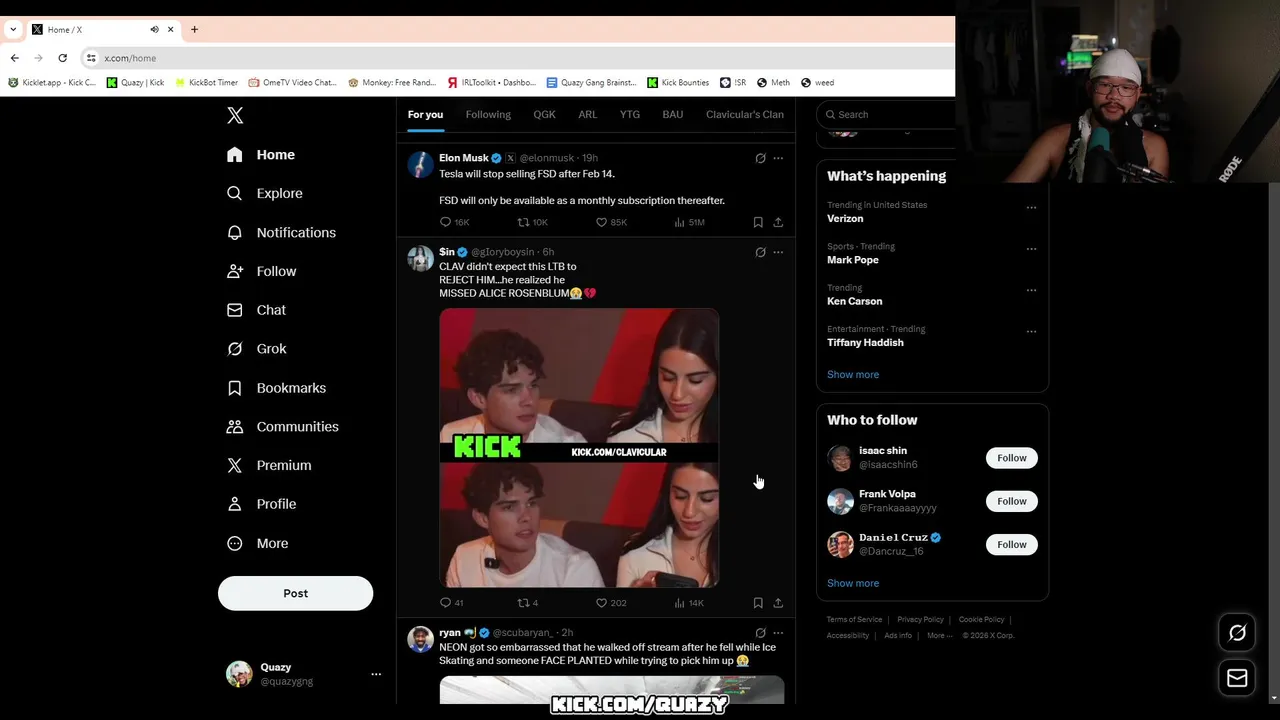
Task: Switch to the Following tab
Action: (x=488, y=114)
